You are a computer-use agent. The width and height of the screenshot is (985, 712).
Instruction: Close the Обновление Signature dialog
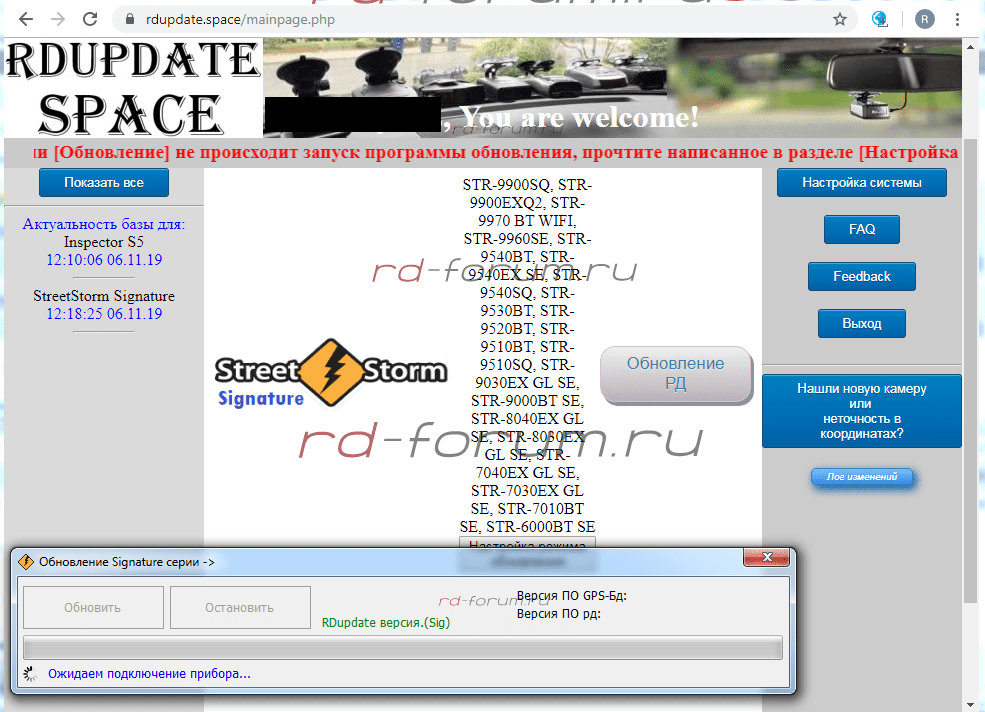click(x=766, y=557)
